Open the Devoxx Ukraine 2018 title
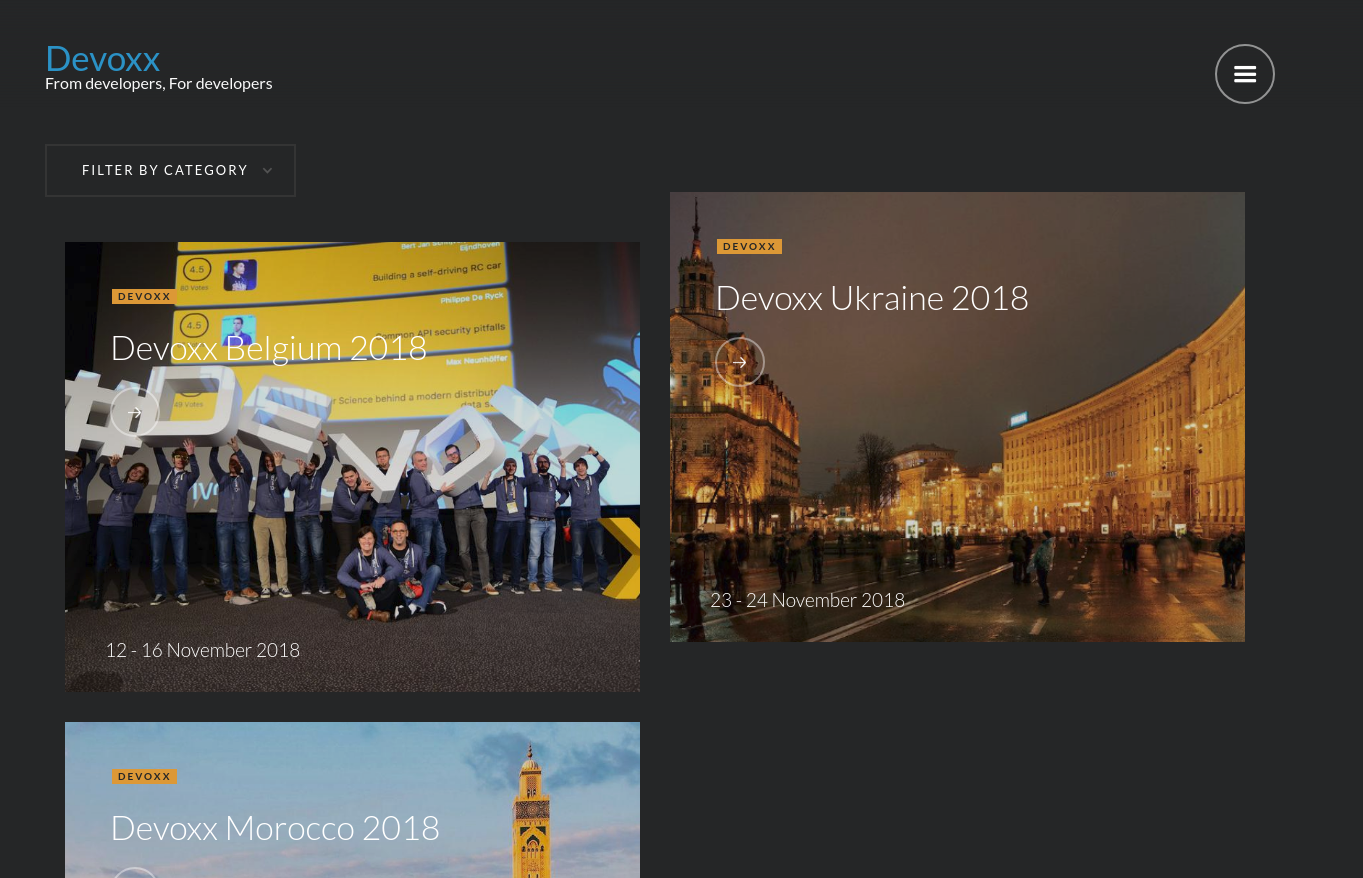The width and height of the screenshot is (1363, 878). (871, 298)
